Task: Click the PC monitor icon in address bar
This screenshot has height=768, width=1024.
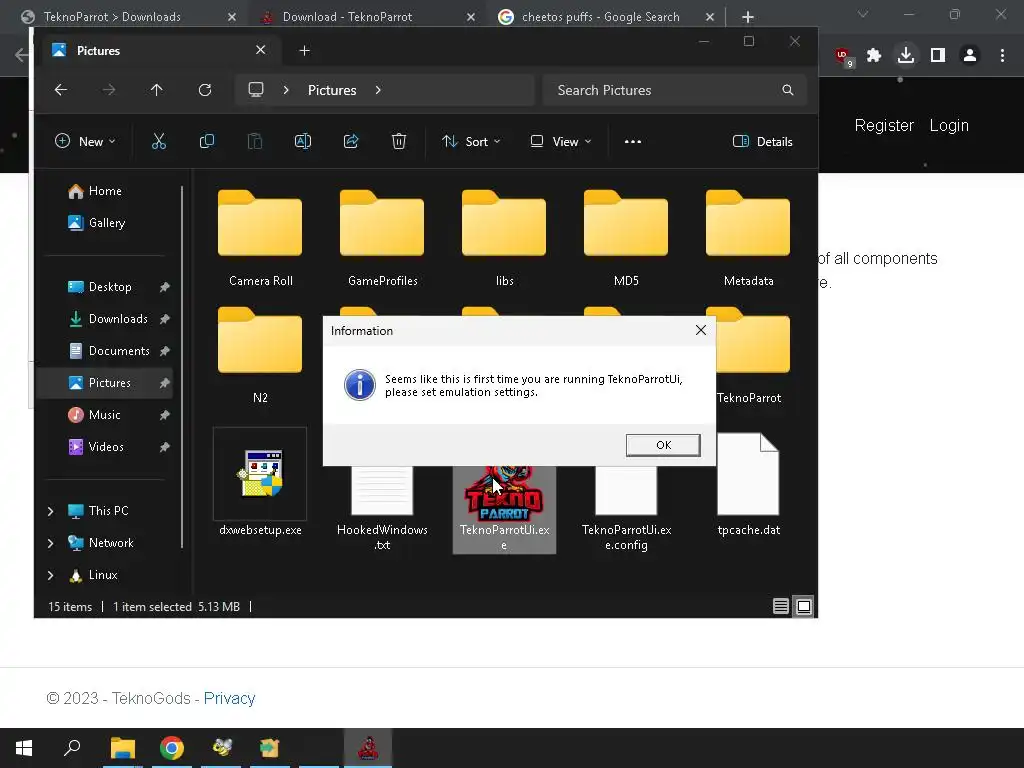Action: (256, 89)
